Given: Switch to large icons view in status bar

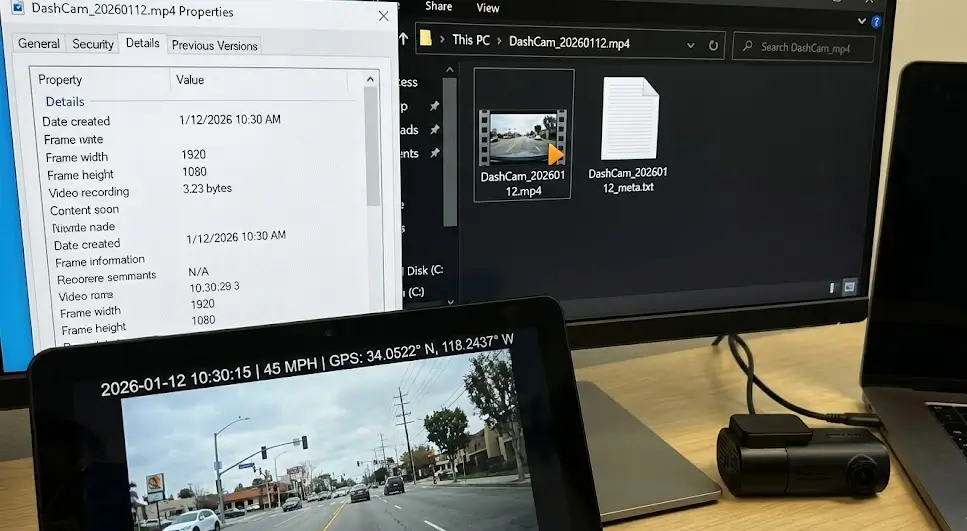Looking at the screenshot, I should tap(850, 287).
